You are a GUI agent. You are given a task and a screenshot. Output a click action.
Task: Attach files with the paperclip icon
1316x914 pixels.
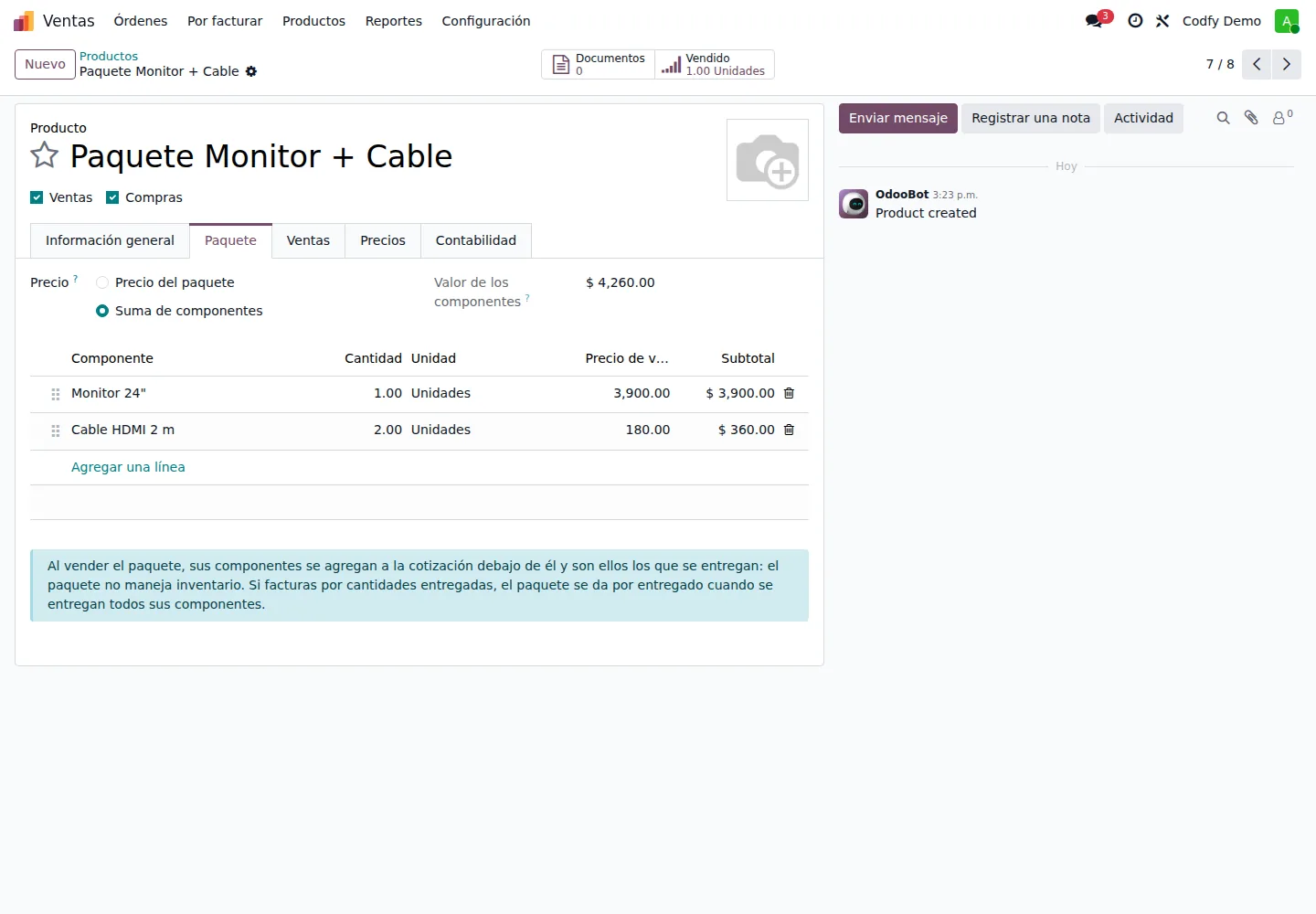click(1251, 118)
